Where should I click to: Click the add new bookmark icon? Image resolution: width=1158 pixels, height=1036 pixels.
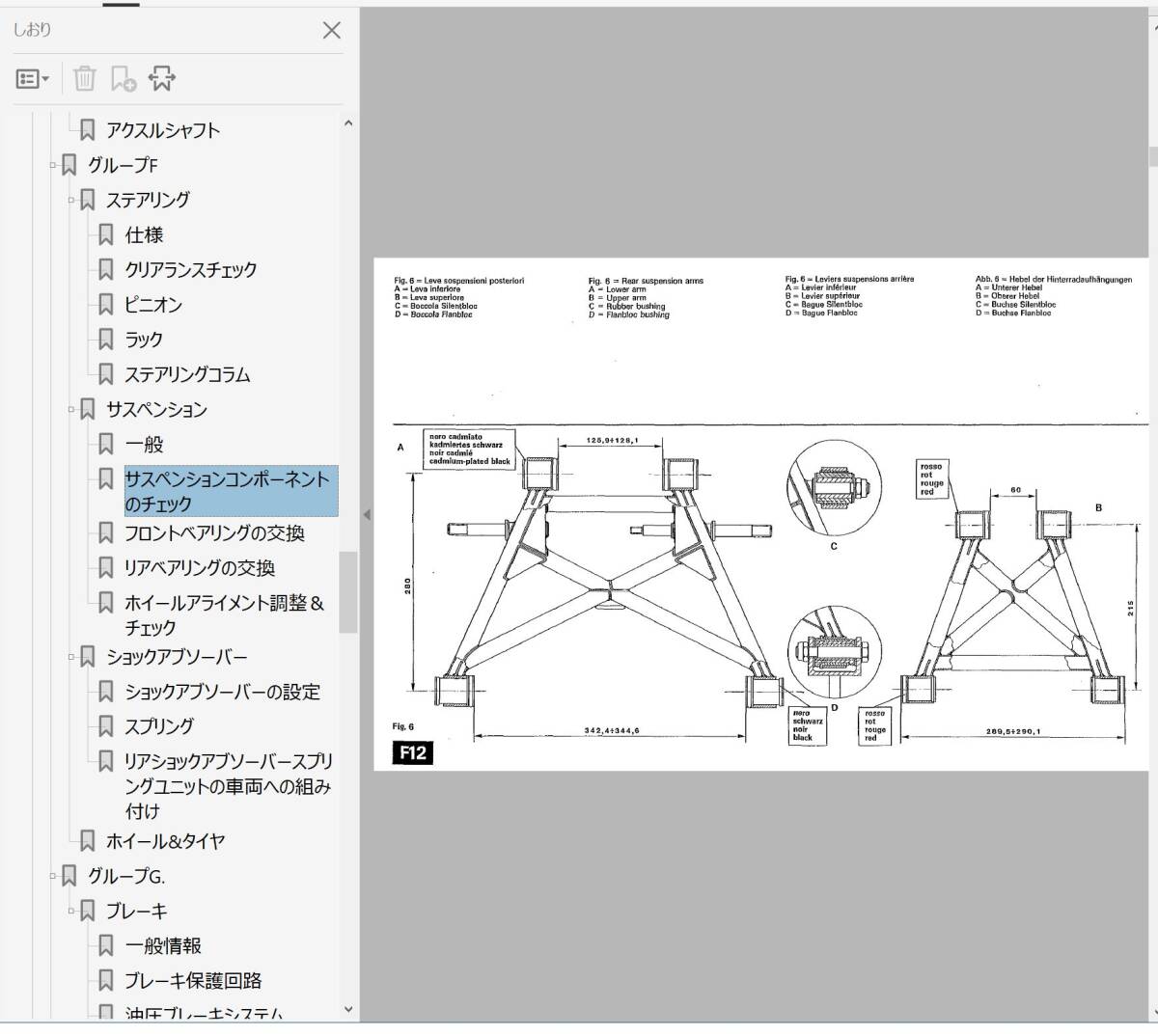coord(124,78)
